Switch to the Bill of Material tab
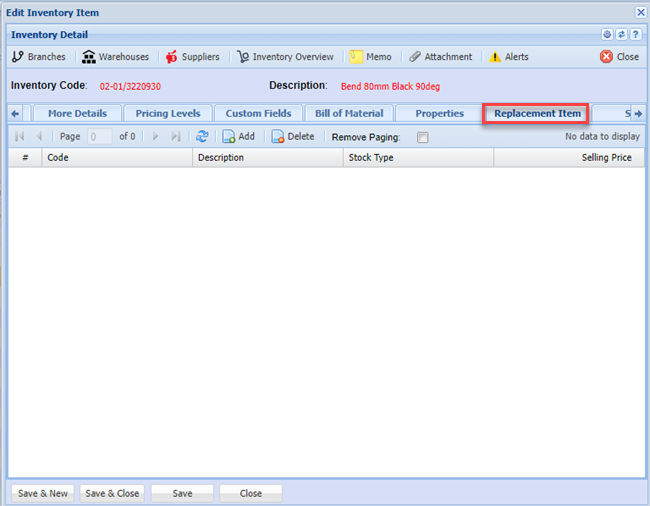This screenshot has width=650, height=506. (349, 114)
